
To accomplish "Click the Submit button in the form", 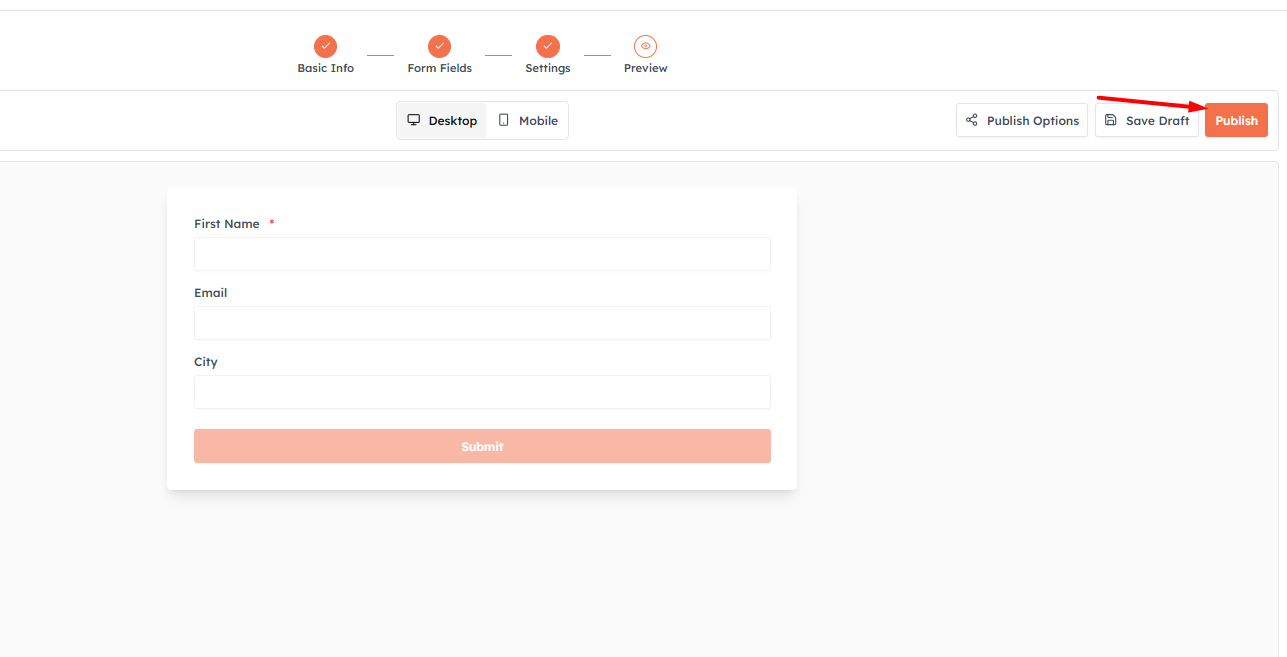I will pyautogui.click(x=482, y=446).
